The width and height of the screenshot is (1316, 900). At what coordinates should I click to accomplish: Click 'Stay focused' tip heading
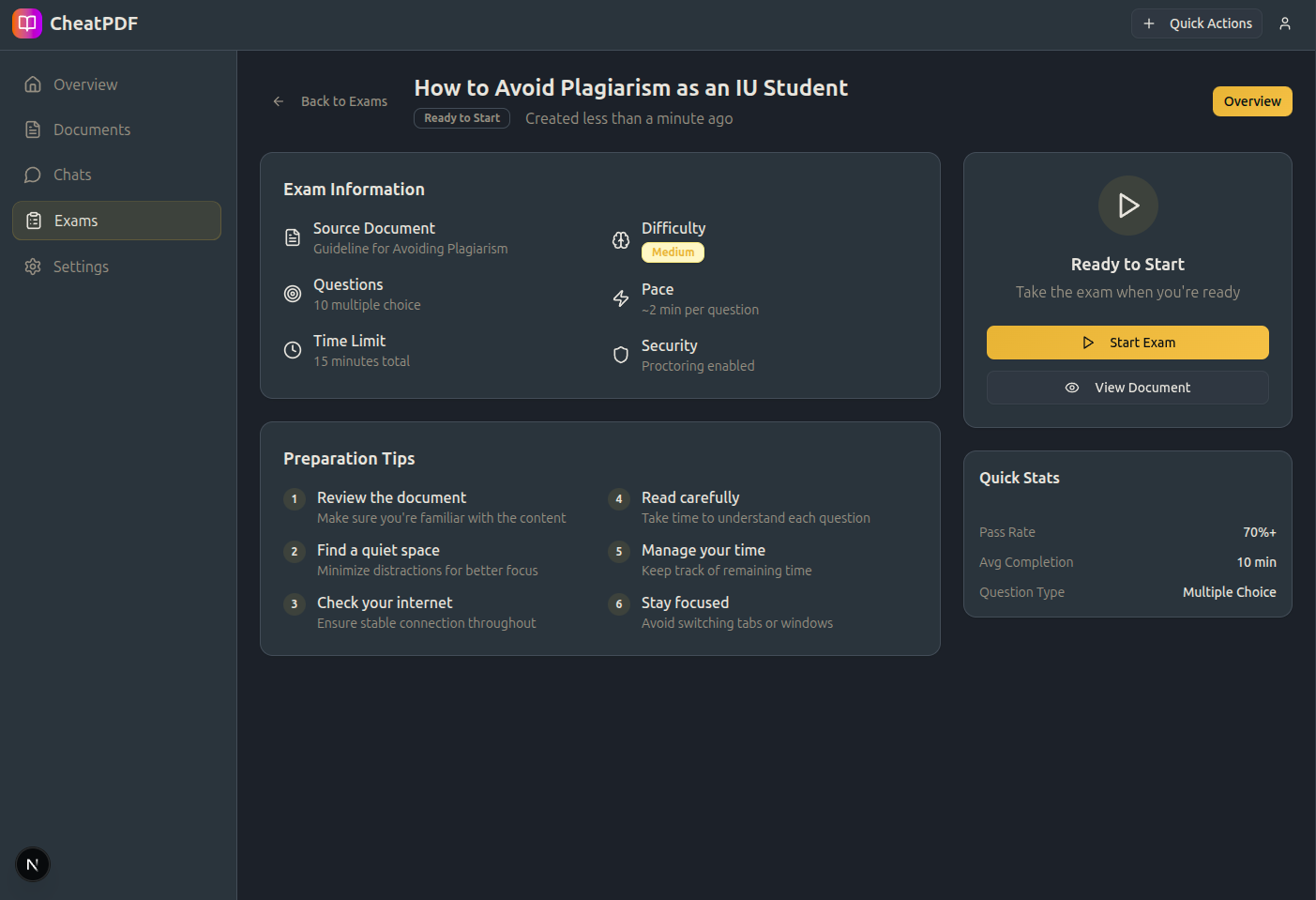point(685,603)
